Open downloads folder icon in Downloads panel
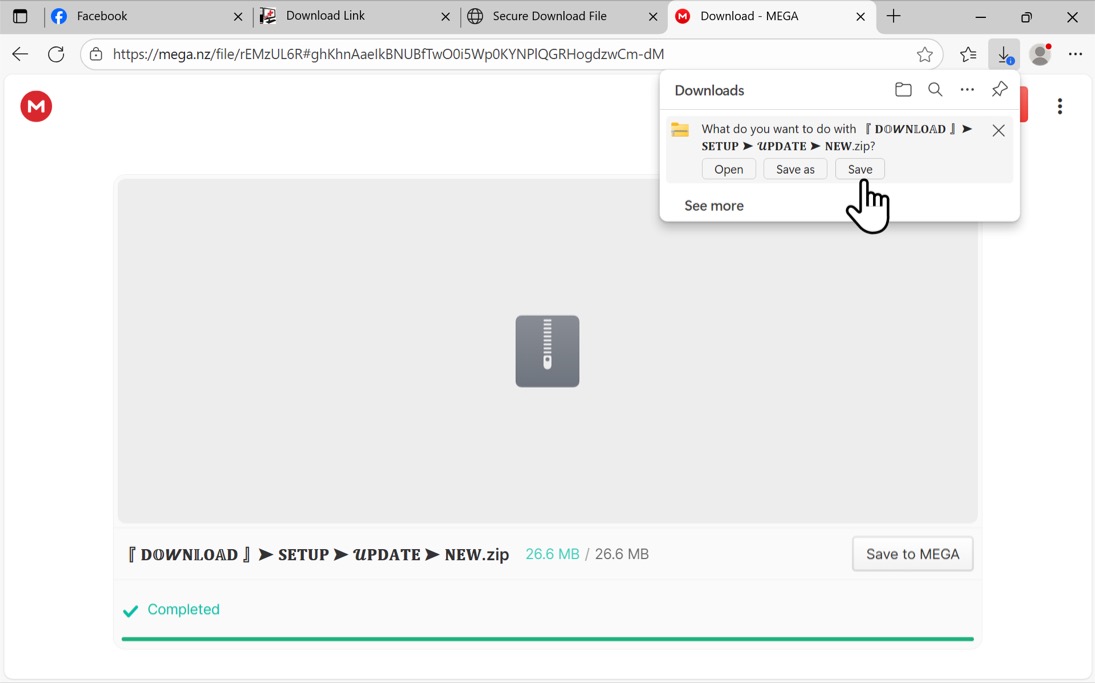The width and height of the screenshot is (1095, 683). point(903,89)
